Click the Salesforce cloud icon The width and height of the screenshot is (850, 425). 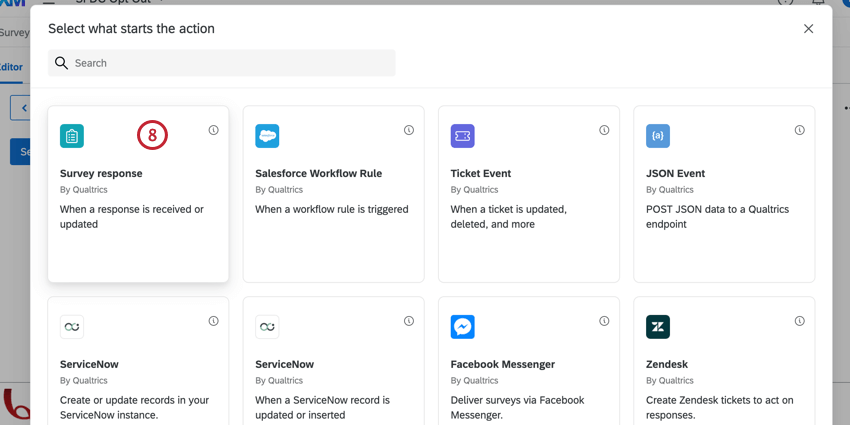267,136
